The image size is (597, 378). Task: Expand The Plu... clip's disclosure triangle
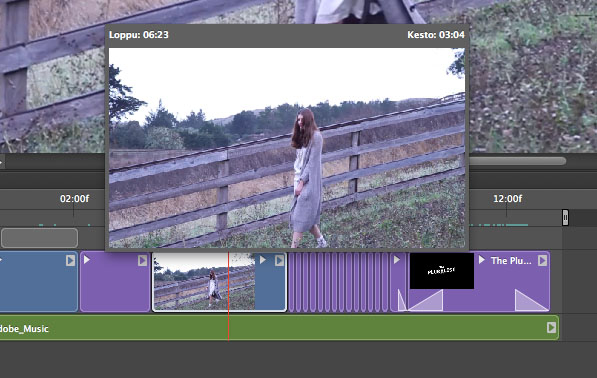coord(482,260)
